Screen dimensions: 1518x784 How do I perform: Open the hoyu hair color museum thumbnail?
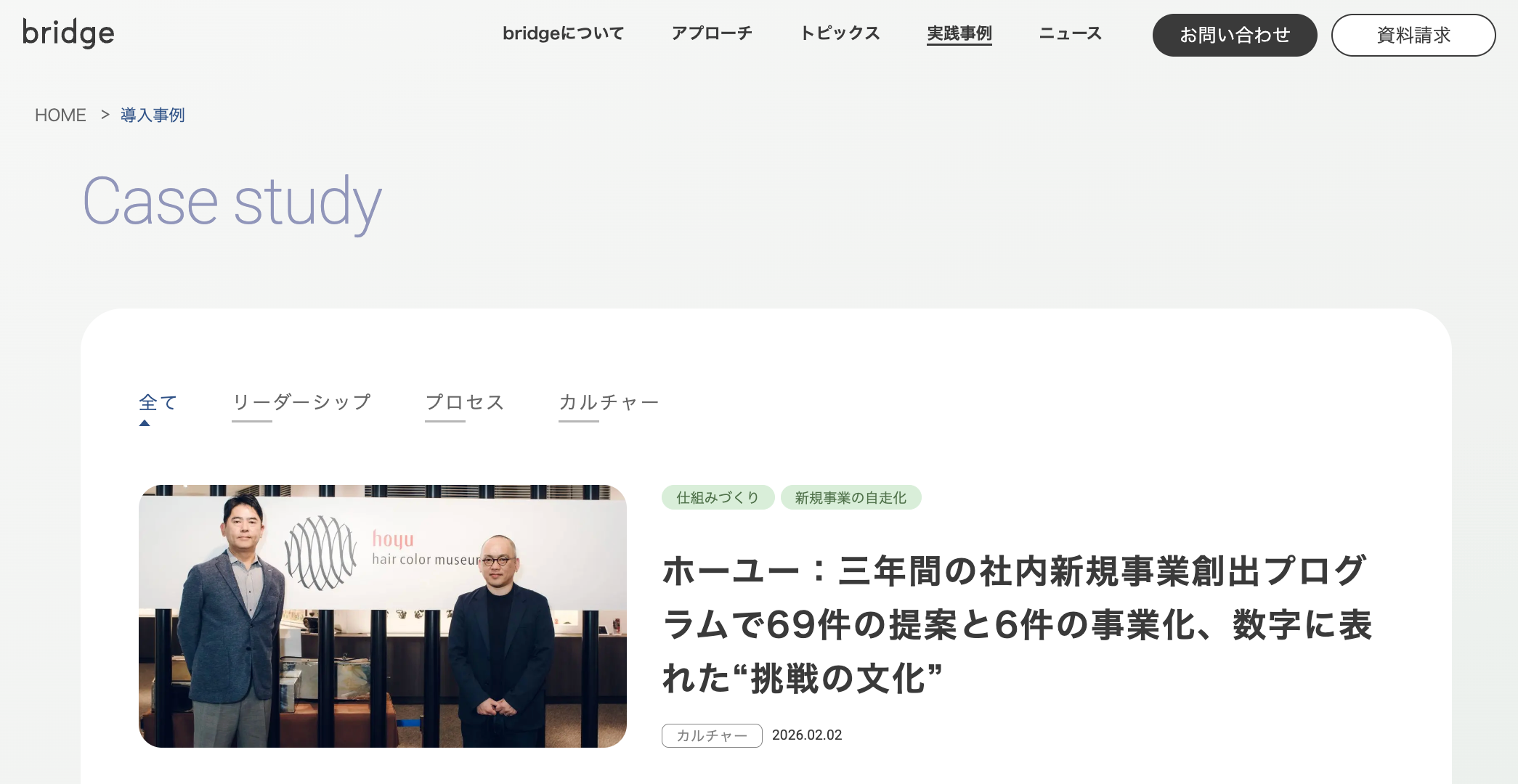(383, 616)
